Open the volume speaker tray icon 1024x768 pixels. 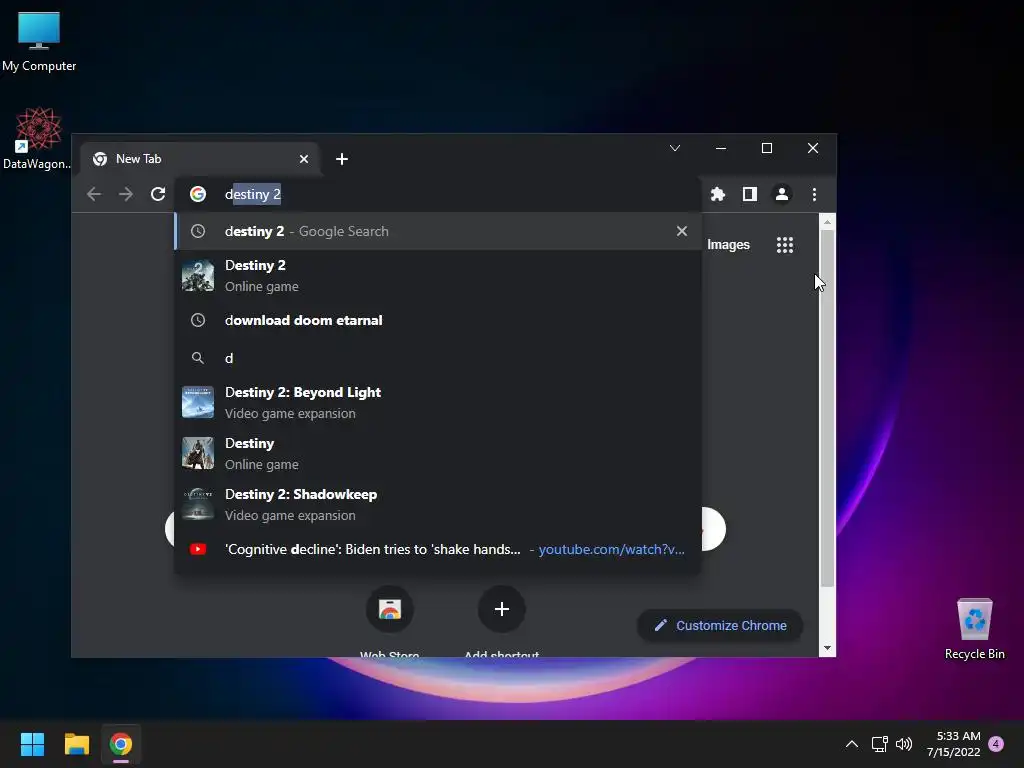[x=904, y=744]
